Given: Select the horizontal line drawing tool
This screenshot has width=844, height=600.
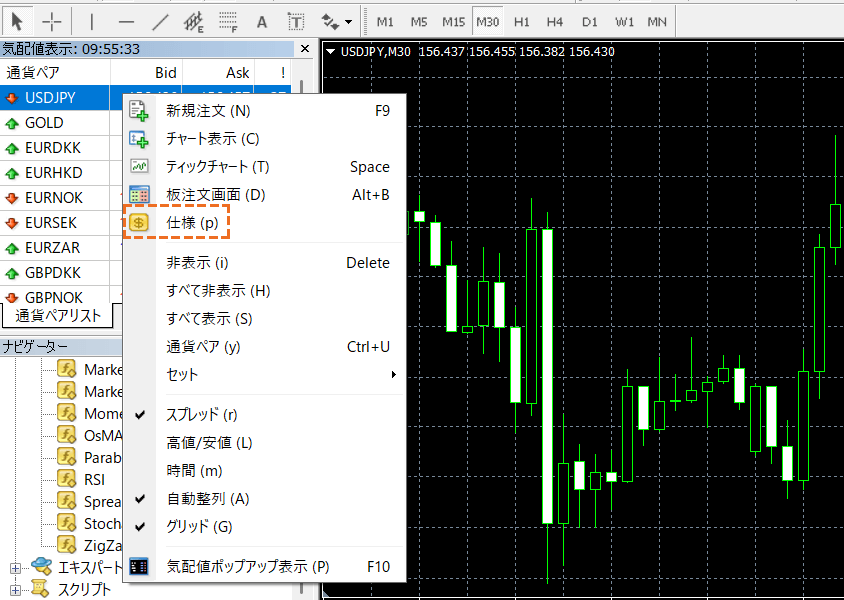Looking at the screenshot, I should tap(126, 21).
